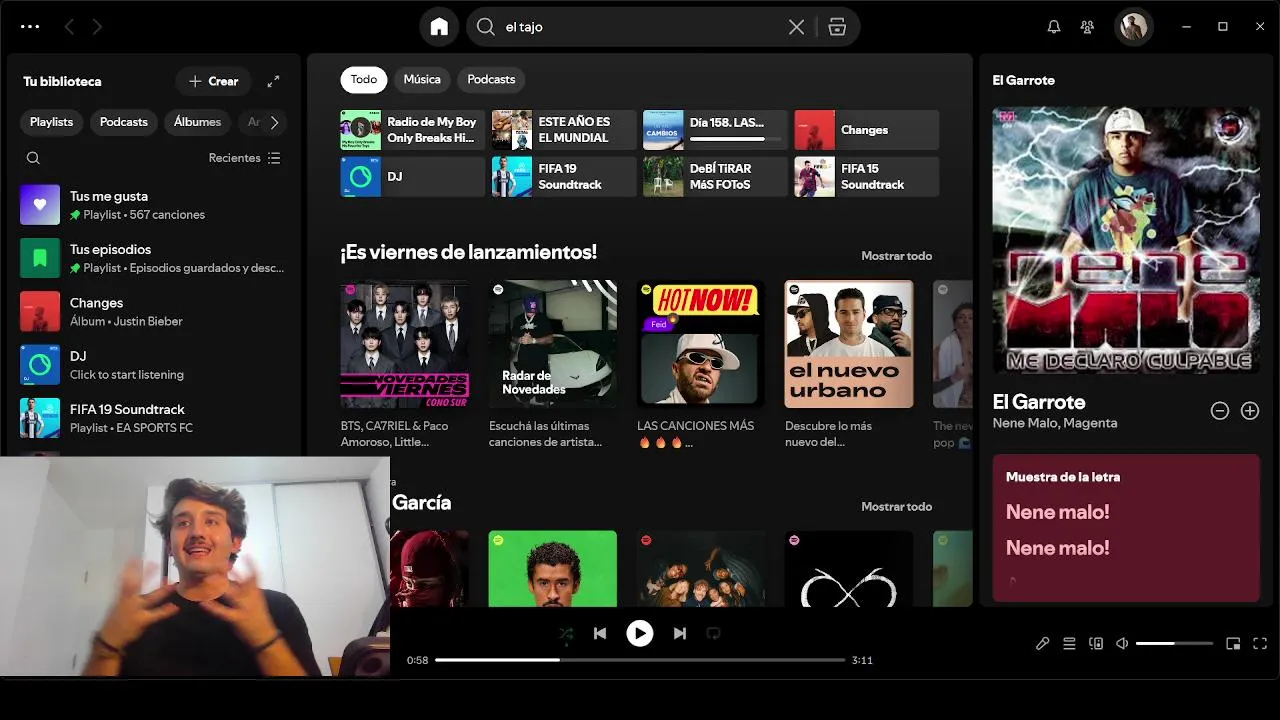Screen dimensions: 1280x720
Task: Expand Tu biblioteca to full view
Action: (274, 81)
